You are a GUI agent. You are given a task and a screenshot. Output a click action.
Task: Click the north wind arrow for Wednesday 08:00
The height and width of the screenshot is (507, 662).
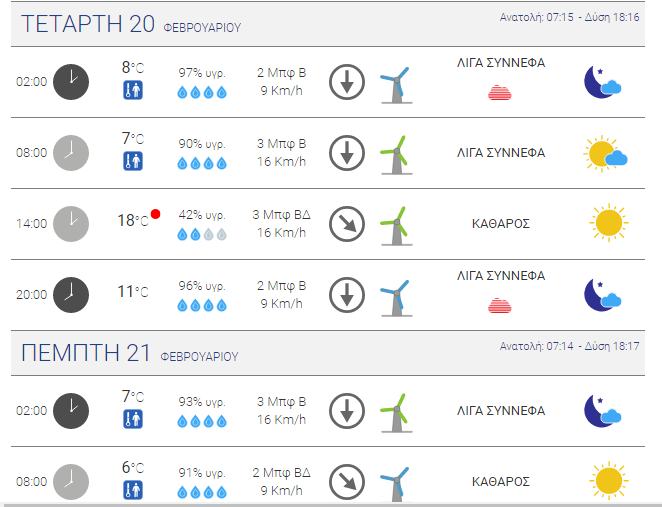[347, 153]
